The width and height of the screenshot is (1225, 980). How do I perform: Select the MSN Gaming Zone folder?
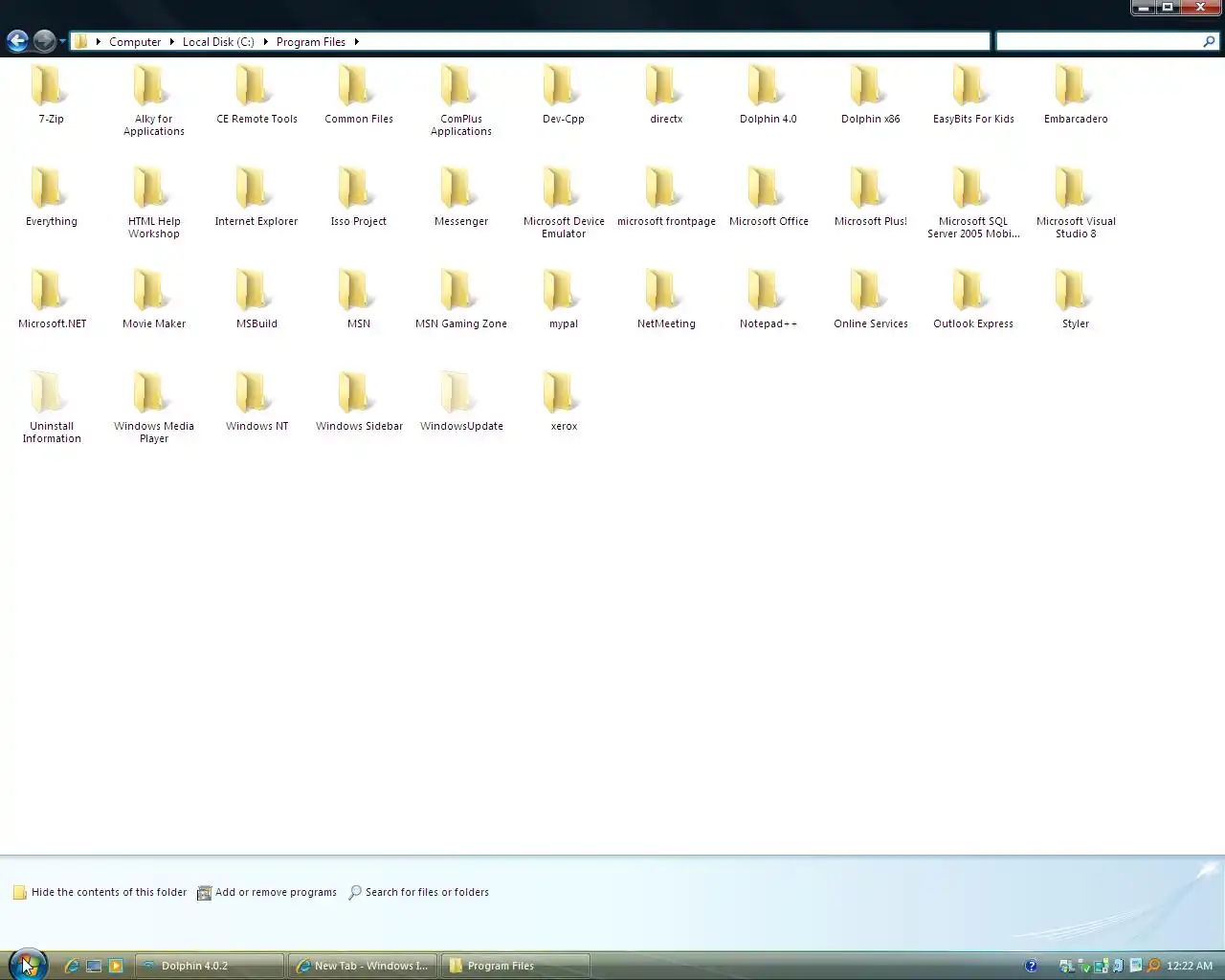461,299
